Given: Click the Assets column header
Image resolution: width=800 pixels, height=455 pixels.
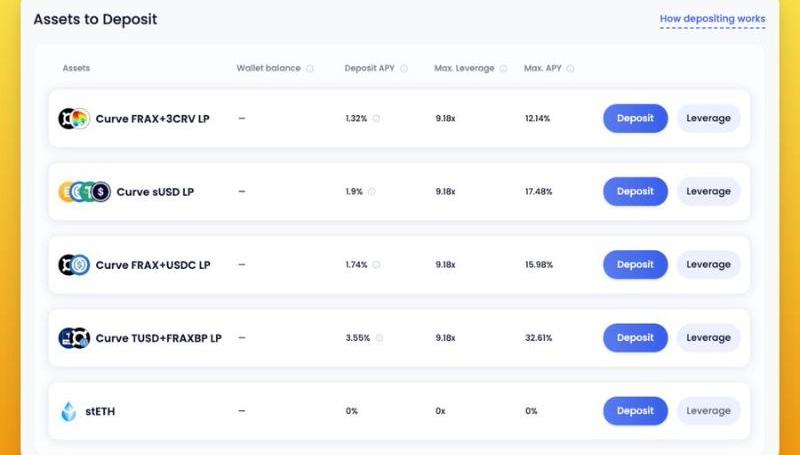Looking at the screenshot, I should [x=76, y=68].
